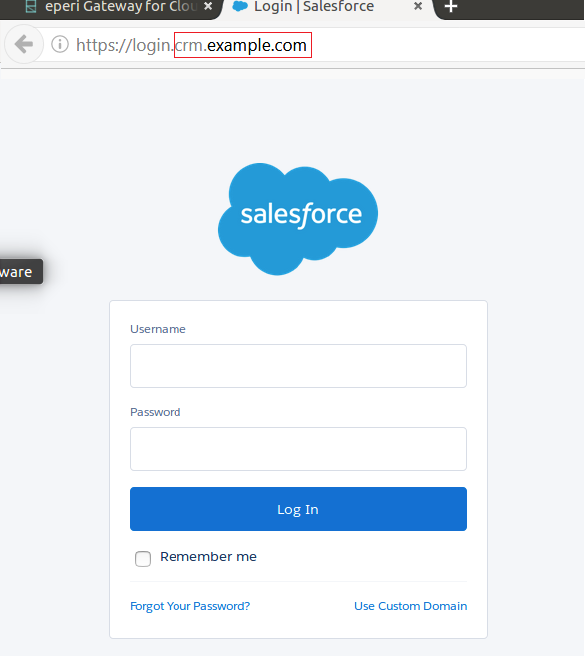Open a new tab with plus icon
This screenshot has height=656, width=585.
pos(451,6)
